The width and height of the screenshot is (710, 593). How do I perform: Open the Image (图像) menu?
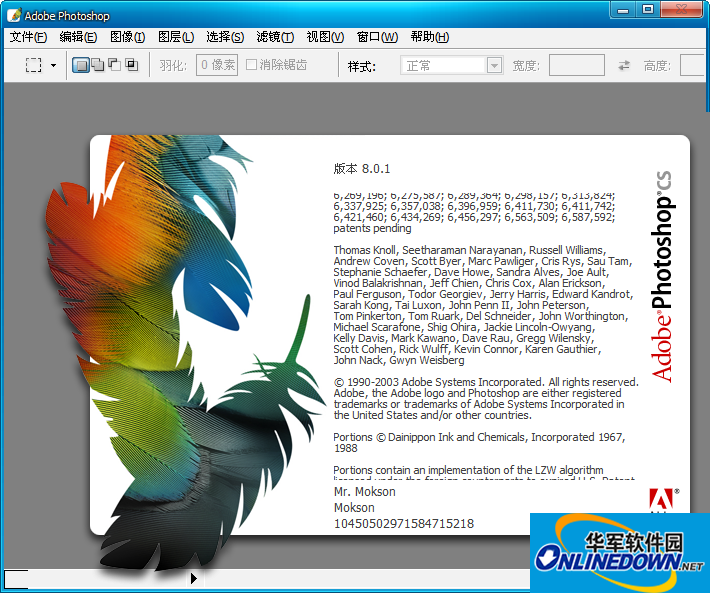pyautogui.click(x=127, y=37)
